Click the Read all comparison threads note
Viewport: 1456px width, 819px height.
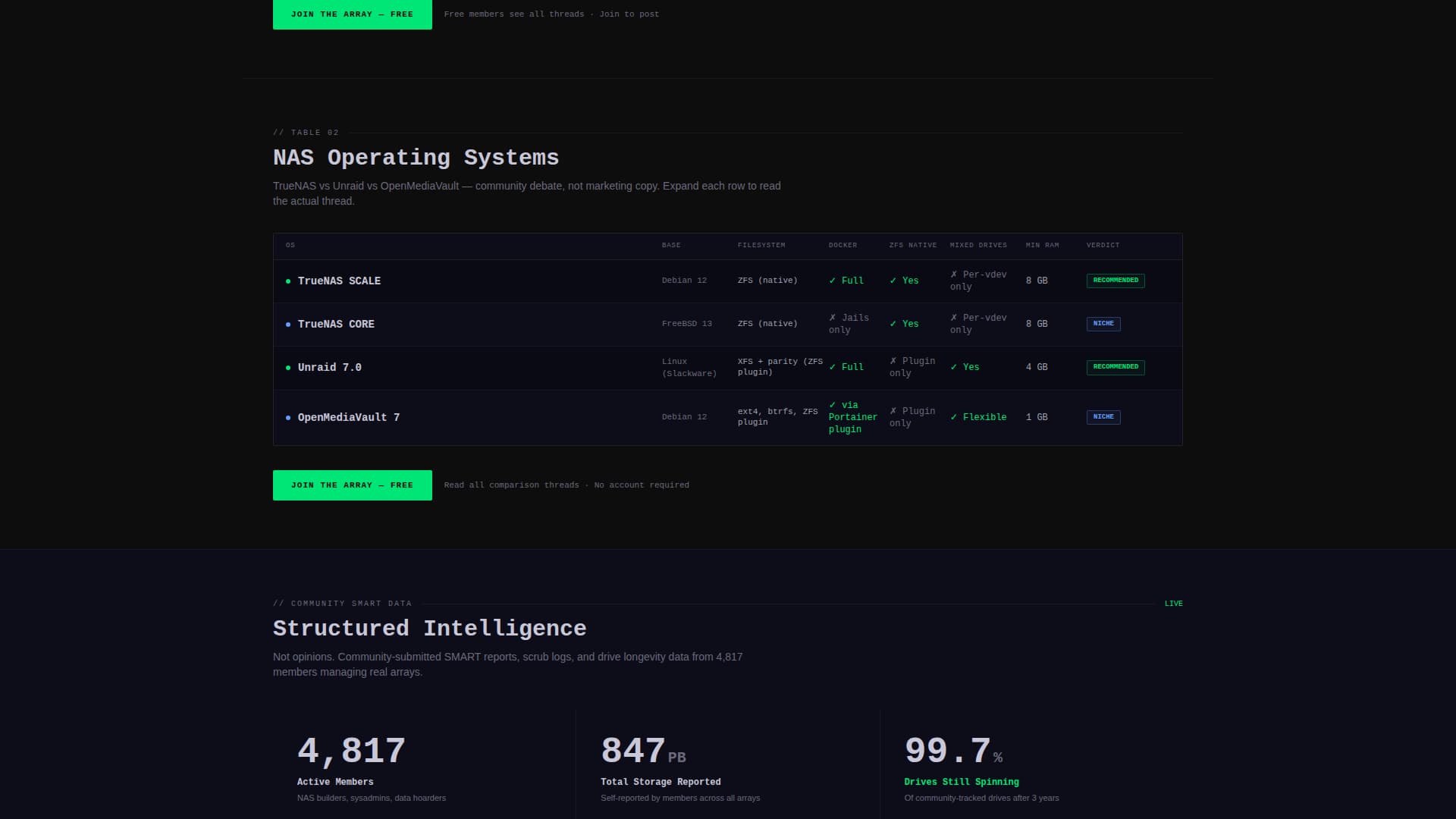(x=566, y=485)
